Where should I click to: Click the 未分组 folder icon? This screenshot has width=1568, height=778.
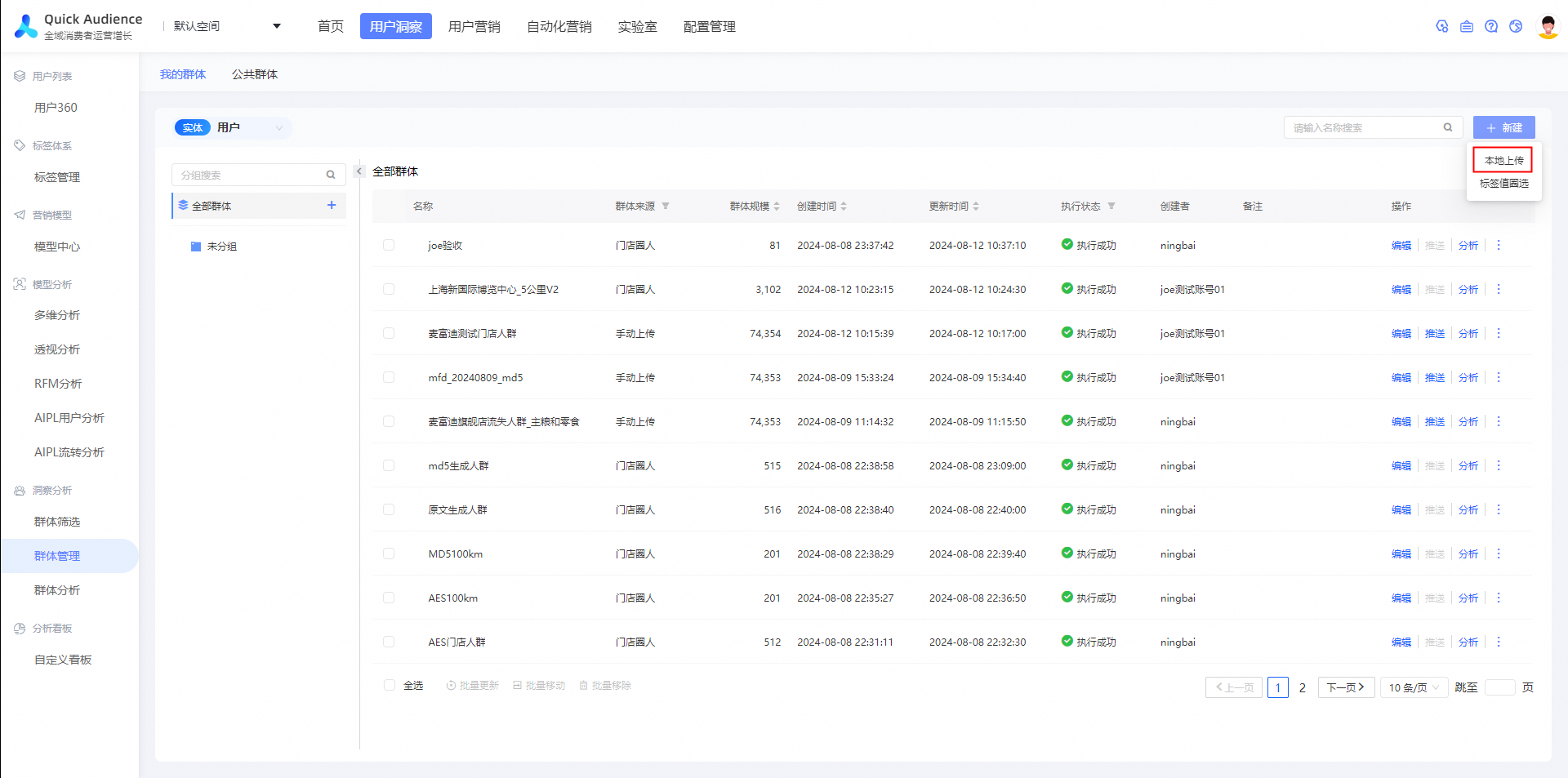tap(196, 246)
